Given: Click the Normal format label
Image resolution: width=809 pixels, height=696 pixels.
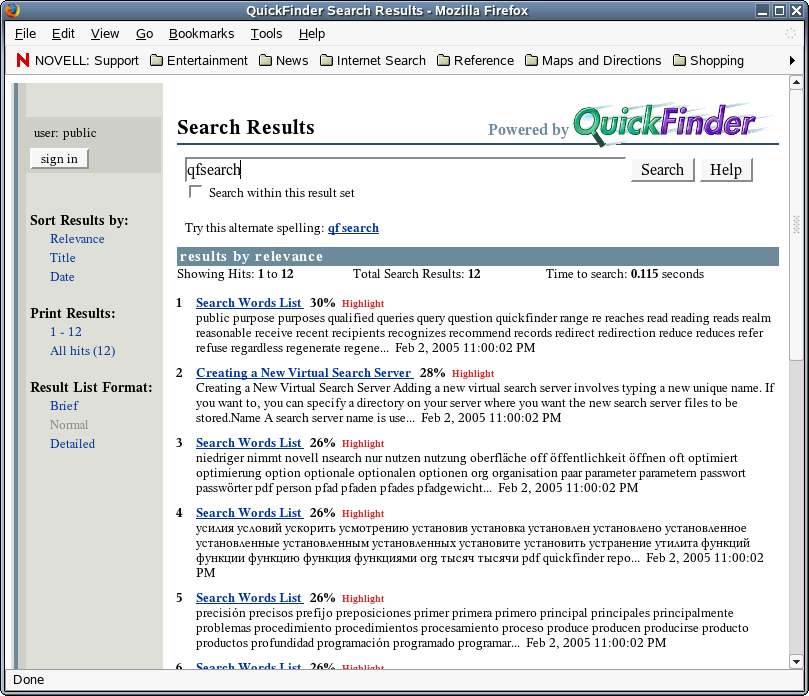Looking at the screenshot, I should click(x=69, y=425).
